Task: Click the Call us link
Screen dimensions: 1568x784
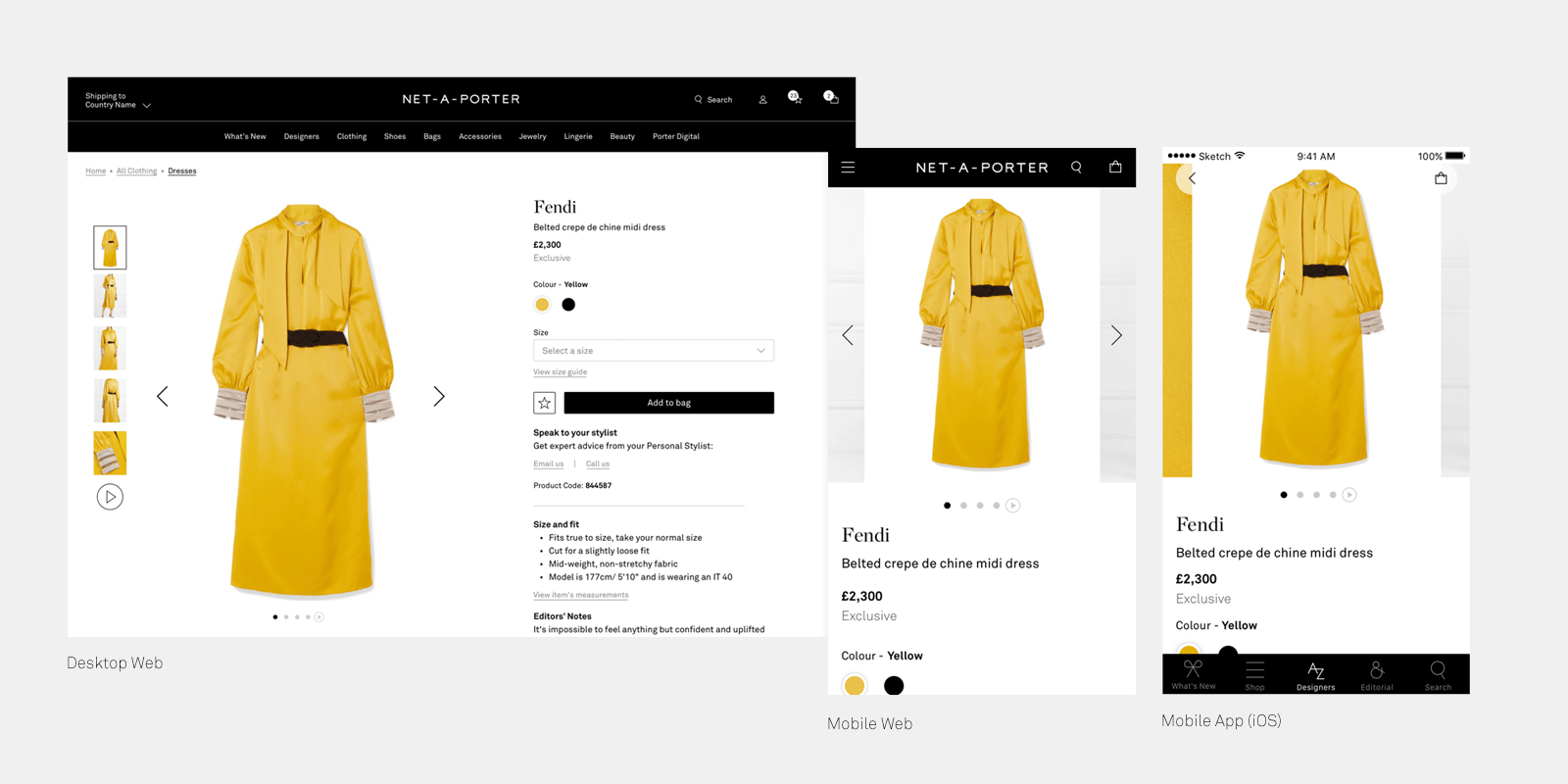Action: click(598, 465)
